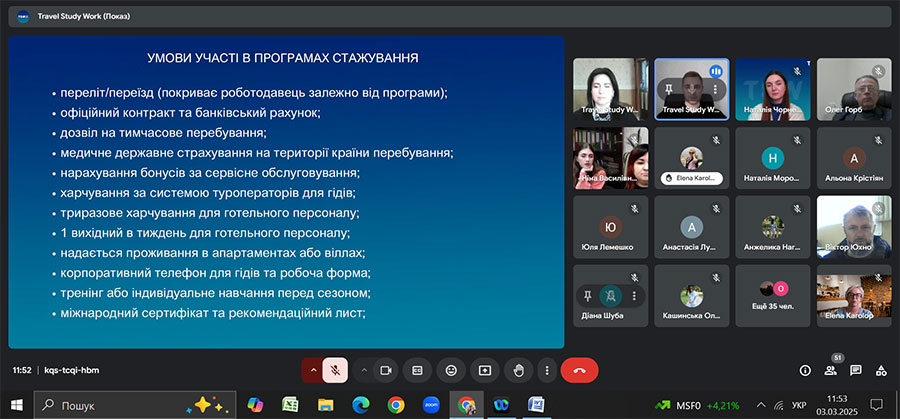Open network Wi-Fi tray icon

pyautogui.click(x=778, y=405)
